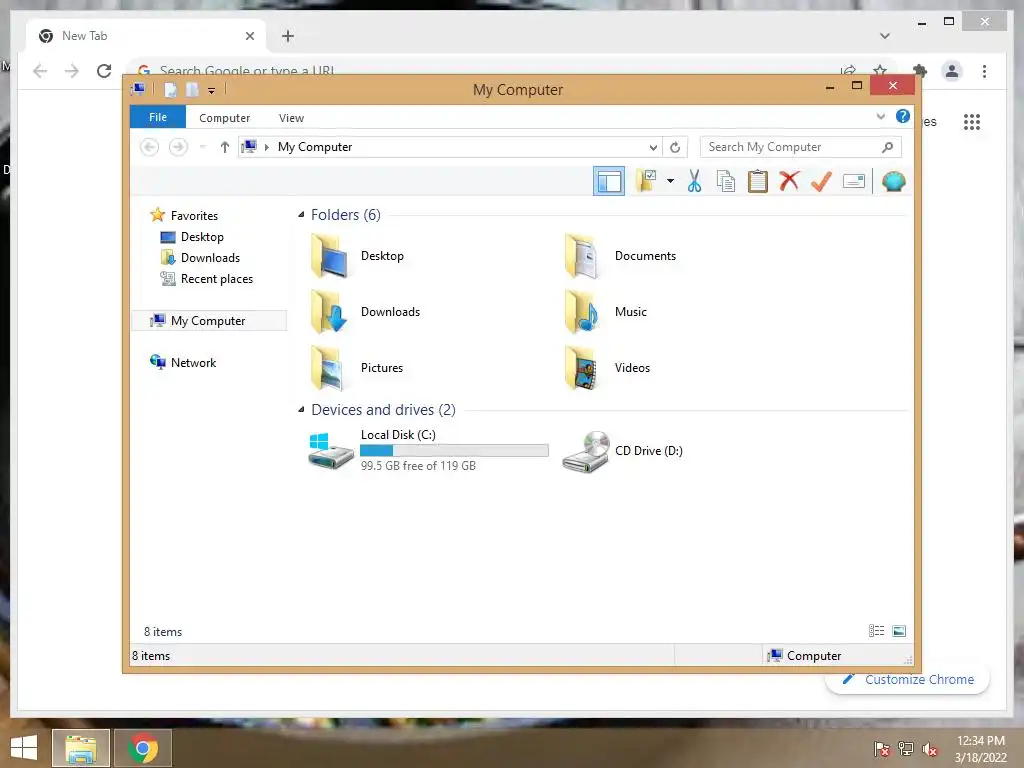The width and height of the screenshot is (1024, 768).
Task: Open Explorer recent locations dropdown
Action: click(202, 147)
